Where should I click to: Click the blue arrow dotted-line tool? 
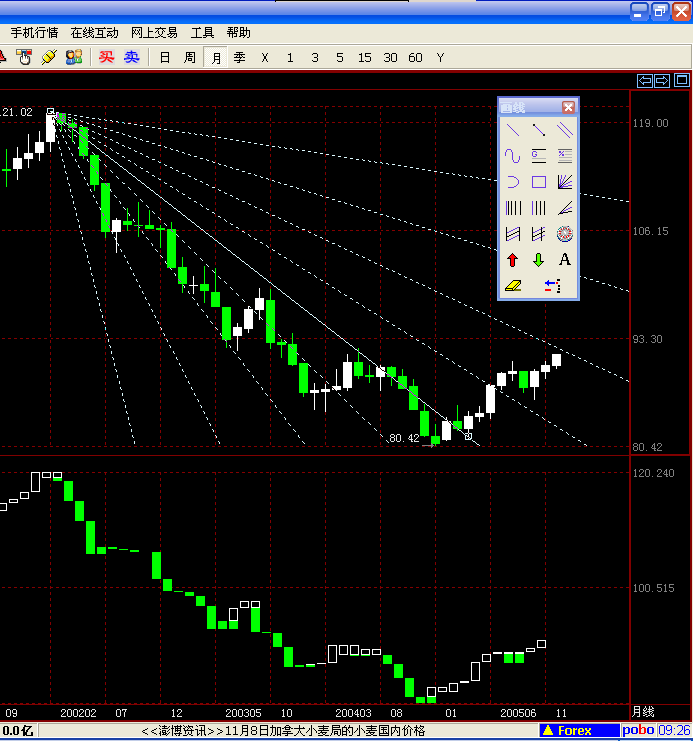553,285
